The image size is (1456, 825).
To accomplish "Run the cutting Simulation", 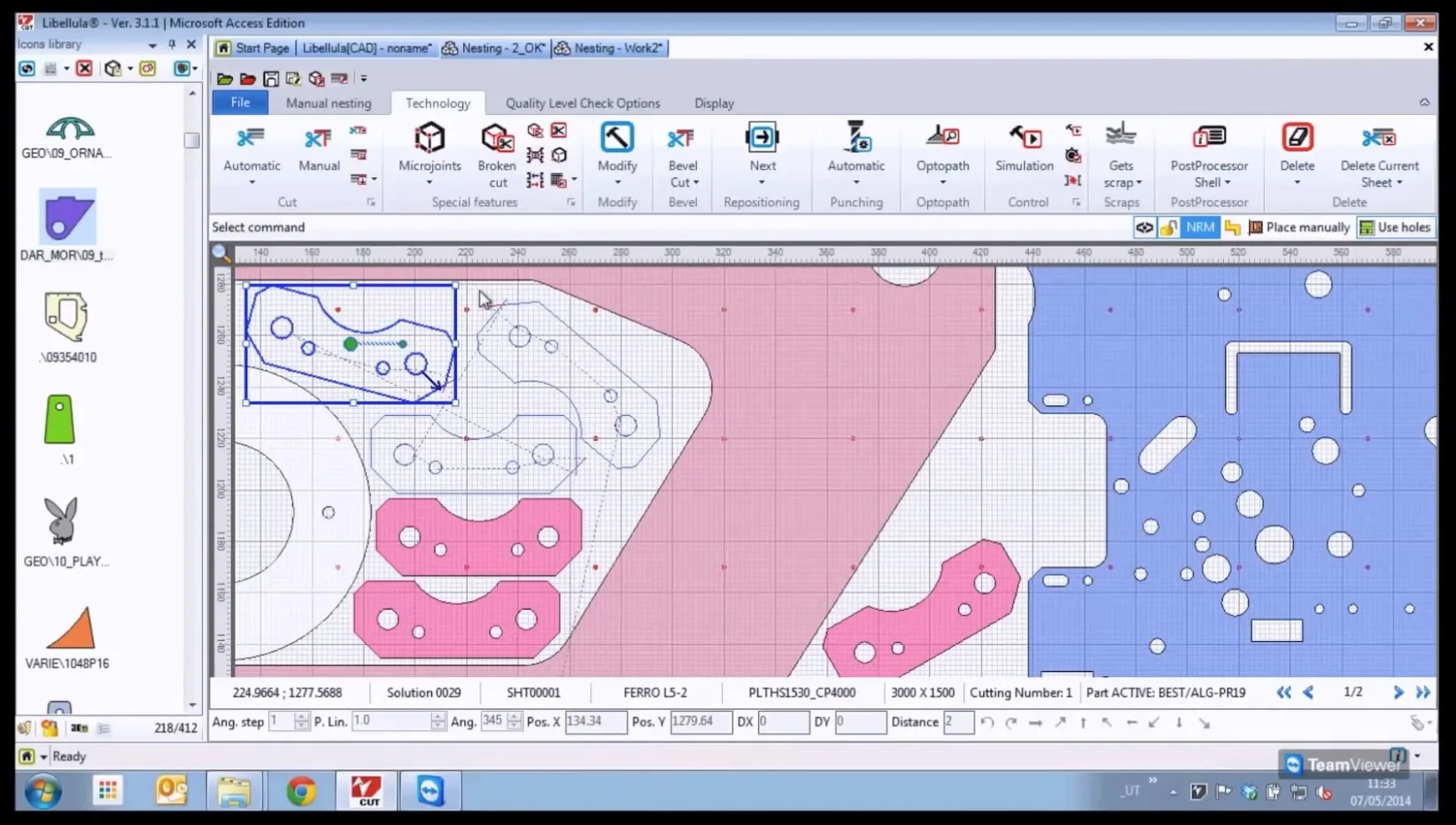I will click(1024, 139).
